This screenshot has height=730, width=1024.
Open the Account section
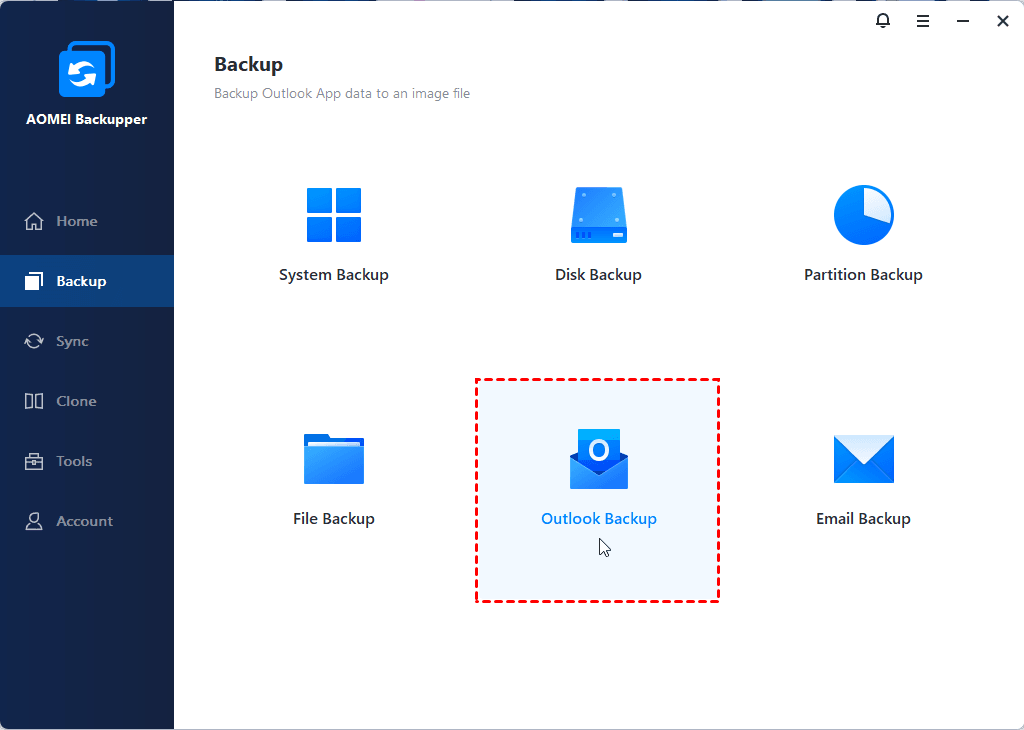click(87, 521)
